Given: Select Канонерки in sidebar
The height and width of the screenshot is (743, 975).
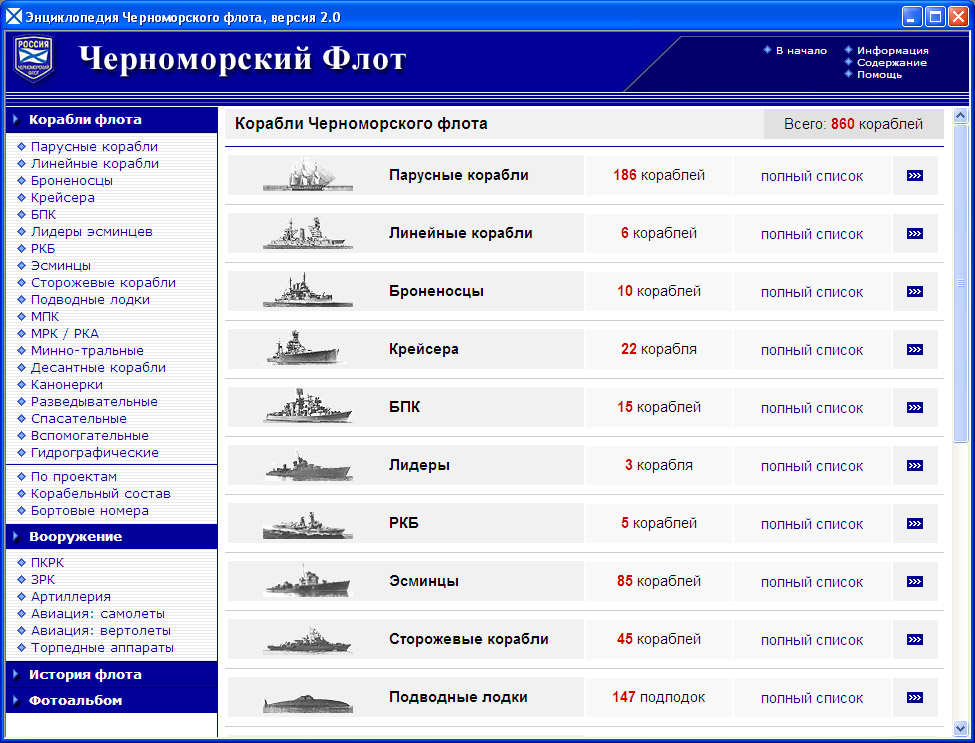Looking at the screenshot, I should tap(67, 385).
